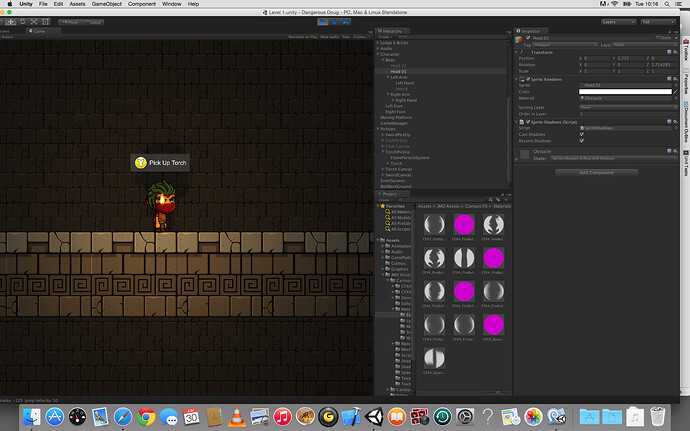Select Moving Platform in Hierarchy
The image size is (690, 431).
coord(396,118)
